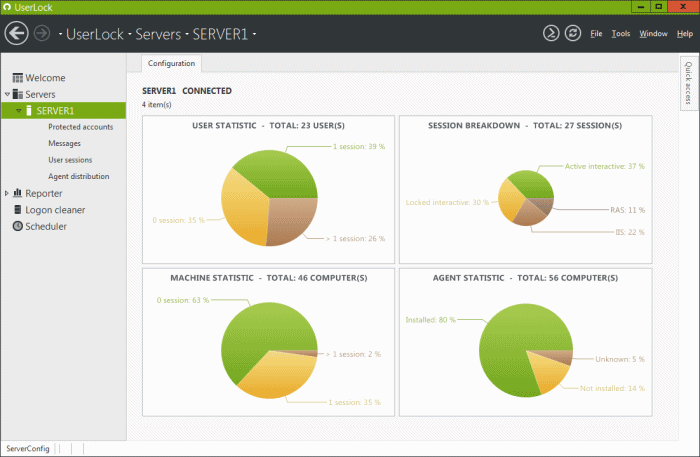Select the Configuration tab
The image size is (700, 457).
pos(171,63)
